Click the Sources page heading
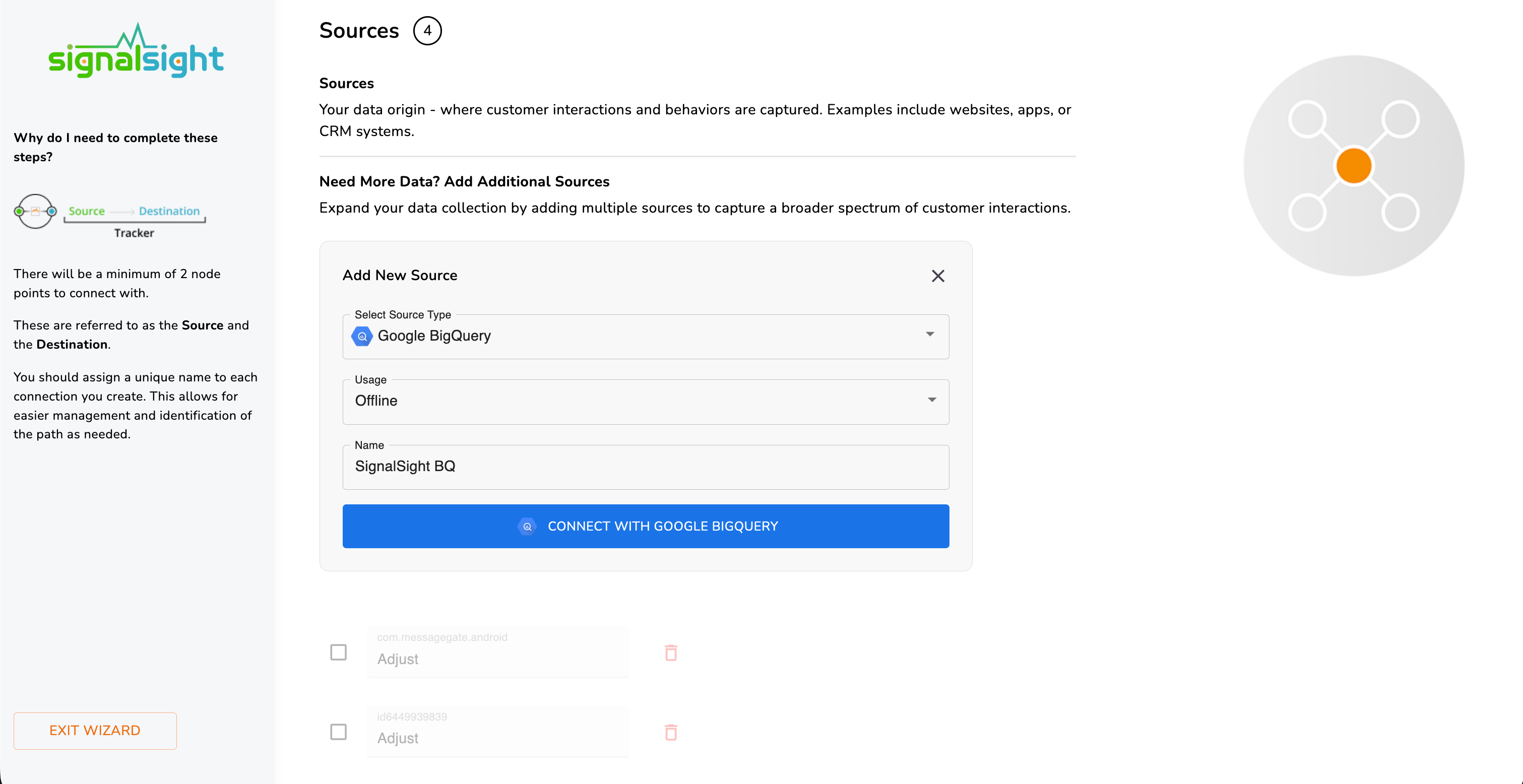1523x784 pixels. [359, 31]
